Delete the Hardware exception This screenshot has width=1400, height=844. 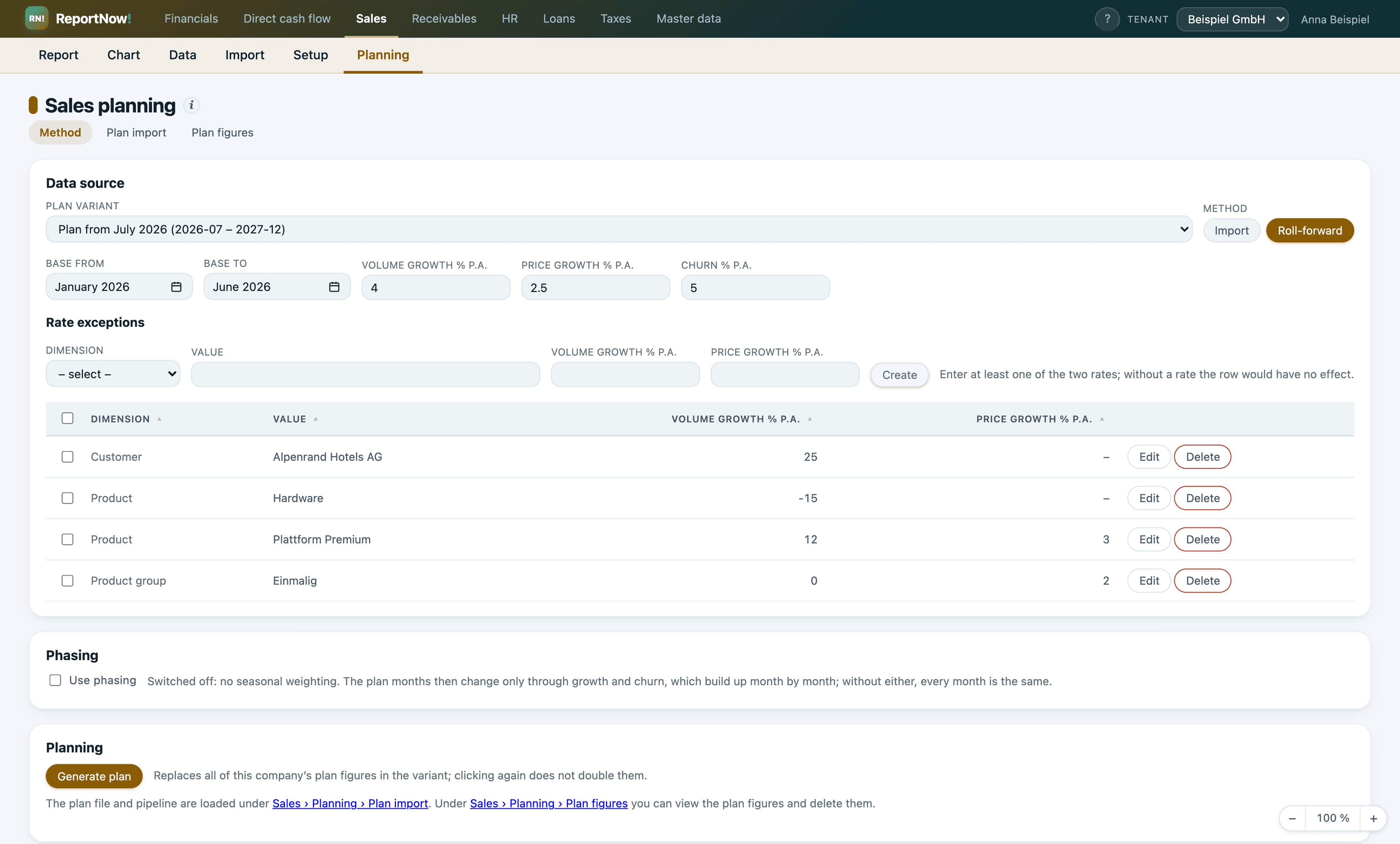coord(1202,499)
